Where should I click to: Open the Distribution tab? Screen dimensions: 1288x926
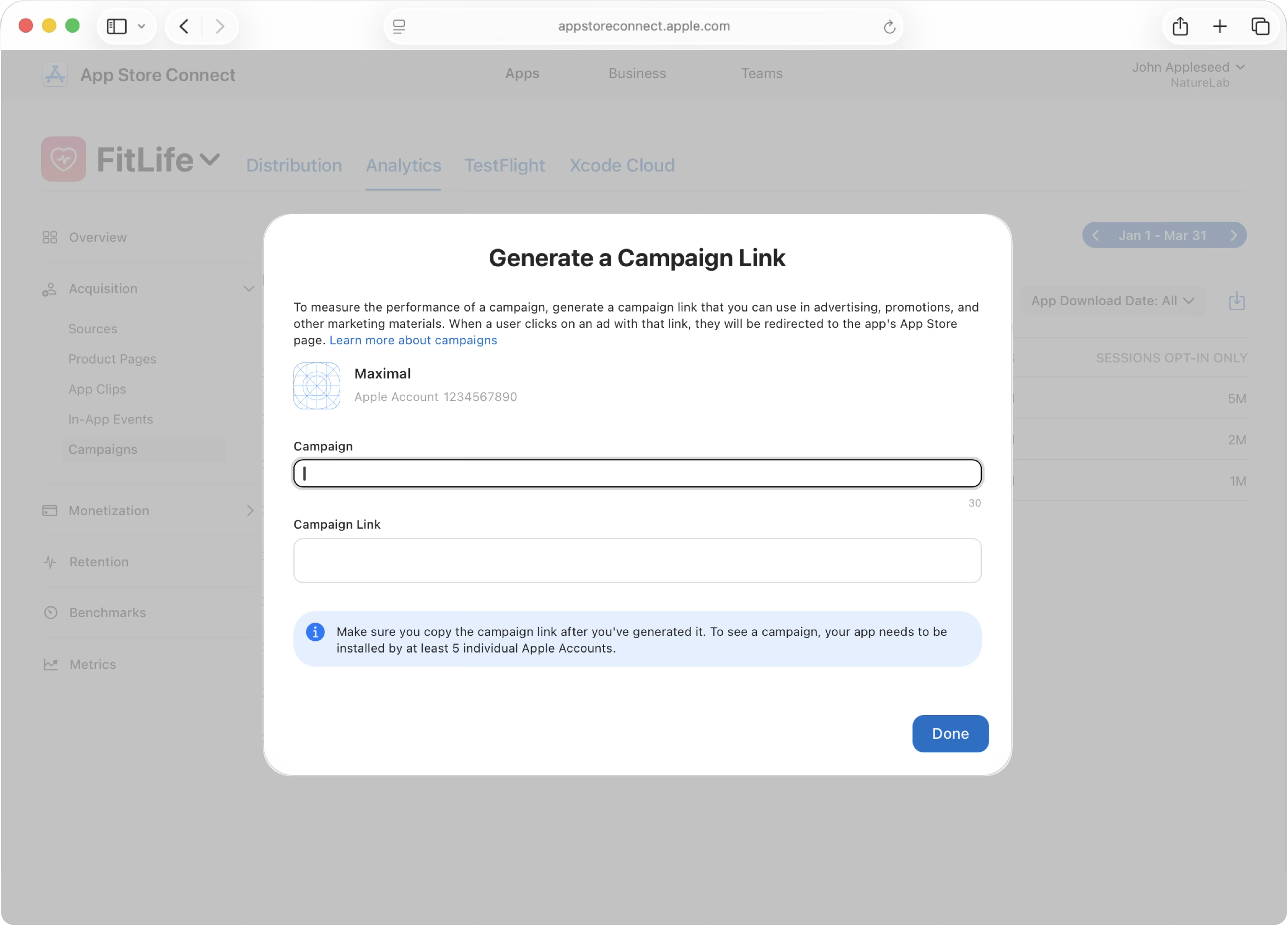coord(293,165)
